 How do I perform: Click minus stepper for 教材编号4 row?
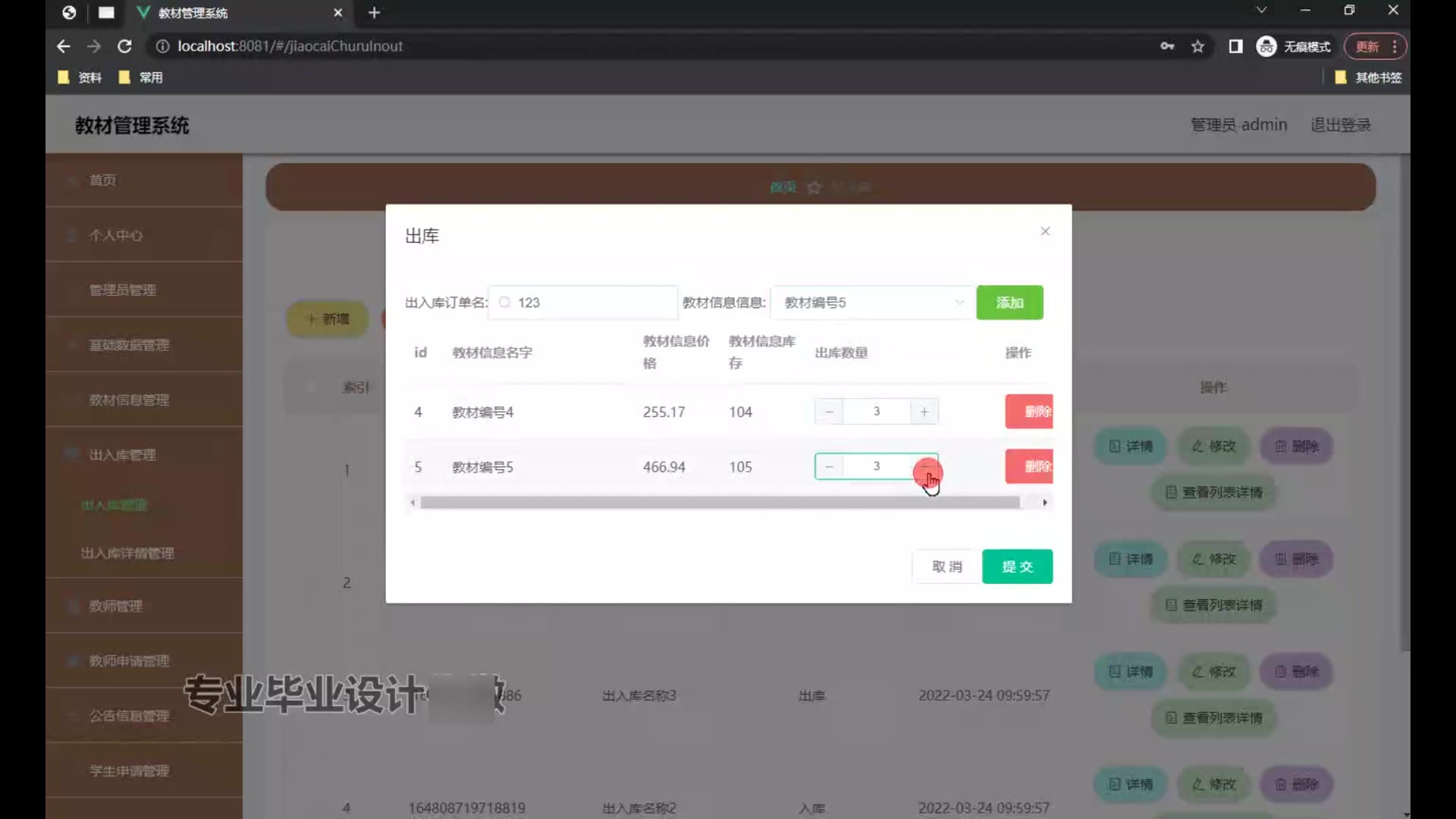pyautogui.click(x=829, y=412)
